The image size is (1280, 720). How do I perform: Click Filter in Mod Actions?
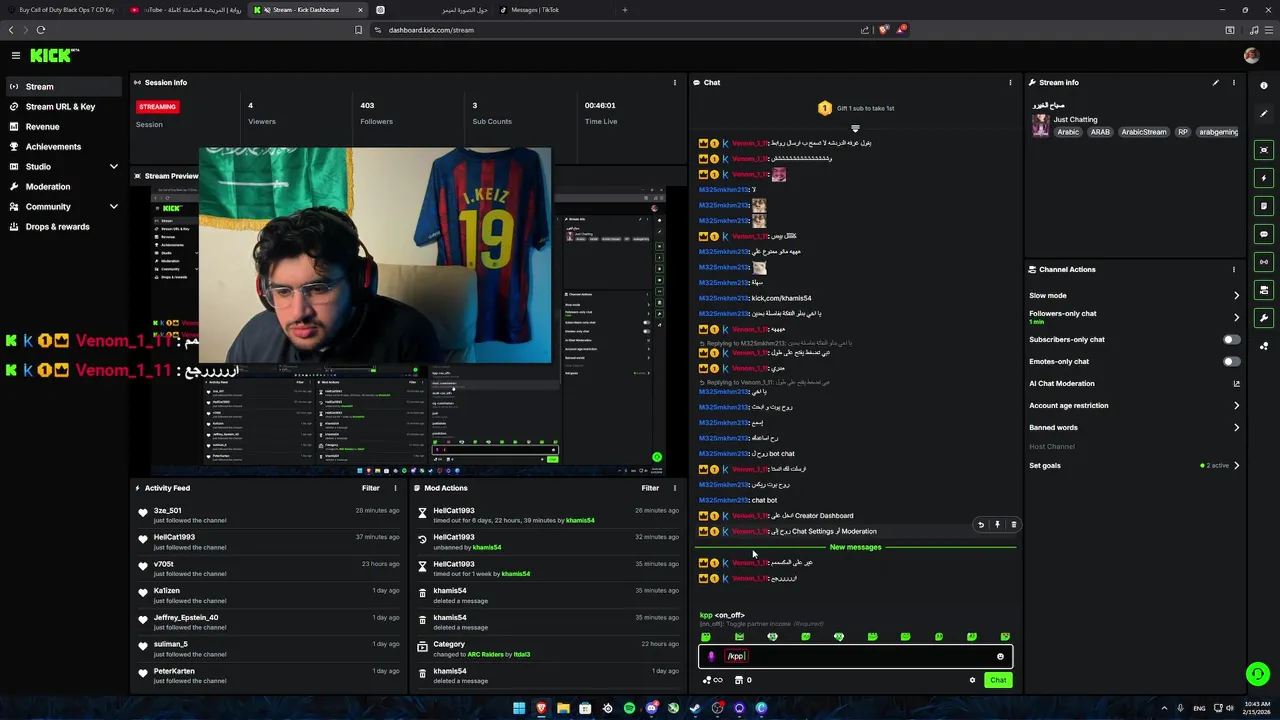tap(650, 488)
